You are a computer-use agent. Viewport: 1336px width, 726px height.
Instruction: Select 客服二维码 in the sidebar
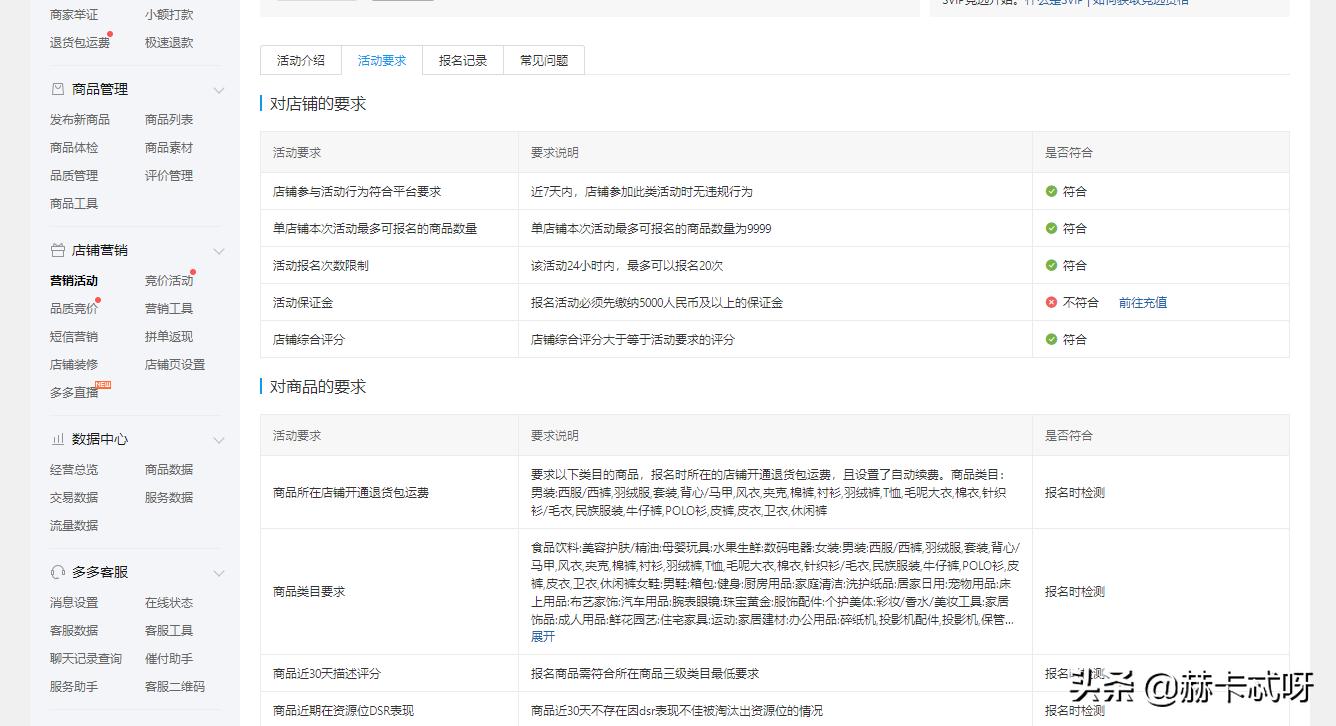coord(176,686)
